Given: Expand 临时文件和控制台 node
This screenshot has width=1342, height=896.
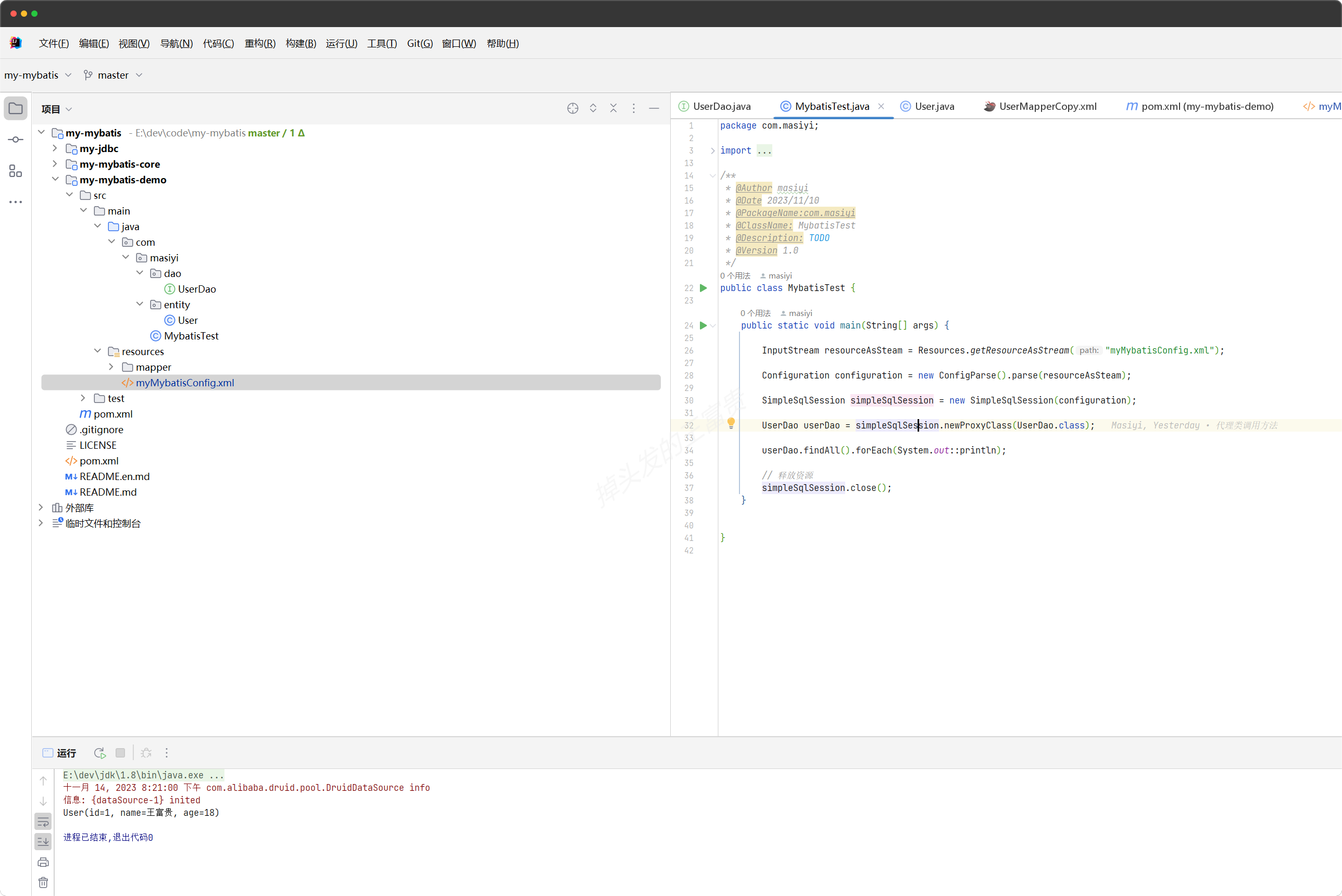Looking at the screenshot, I should [41, 523].
